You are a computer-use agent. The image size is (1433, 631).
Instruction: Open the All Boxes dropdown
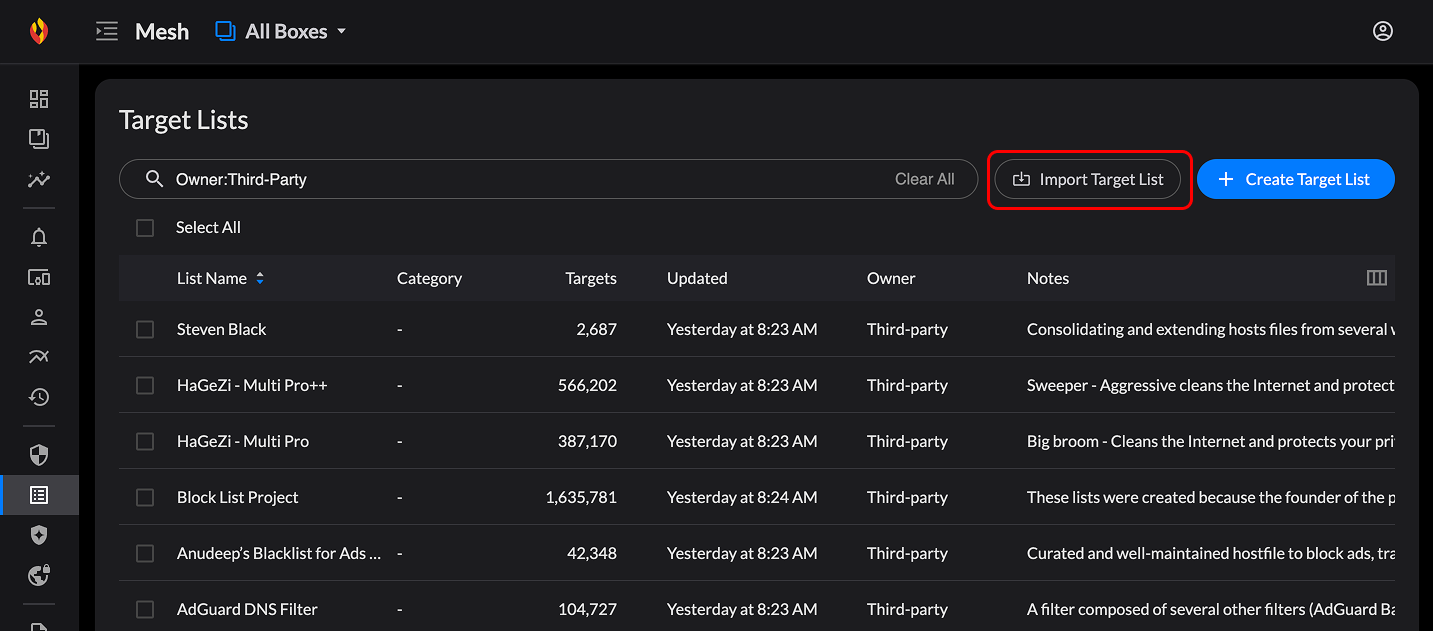coord(281,32)
